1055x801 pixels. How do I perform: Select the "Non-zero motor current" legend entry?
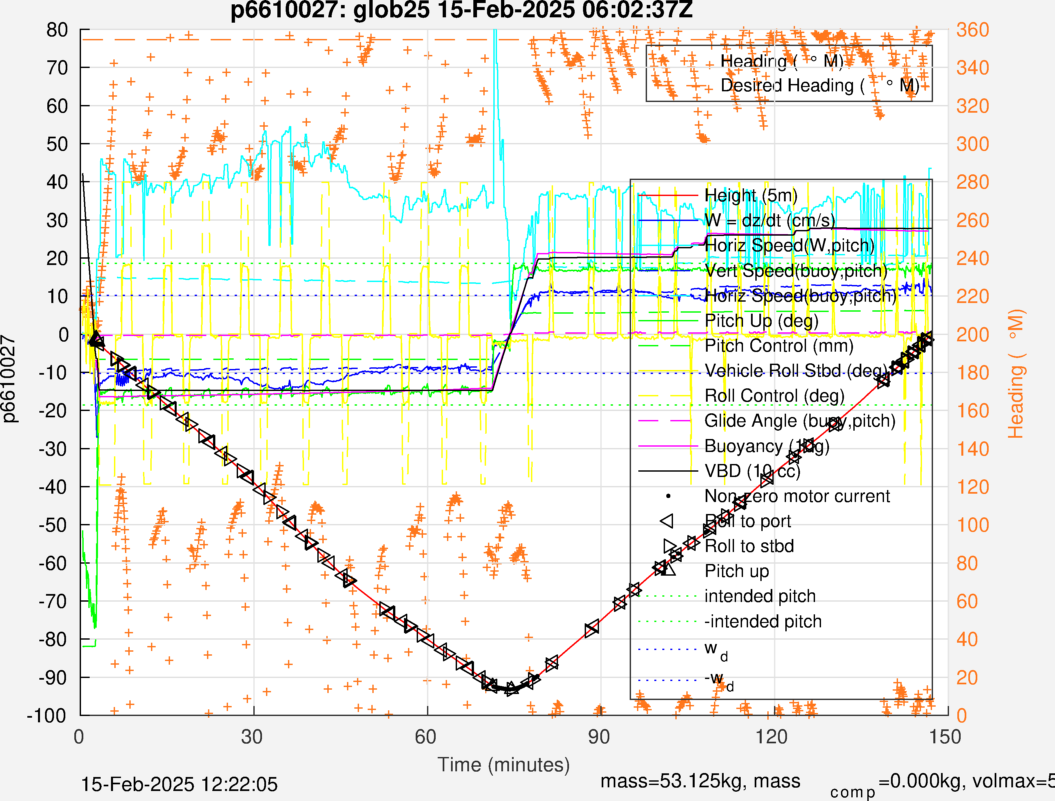point(797,496)
